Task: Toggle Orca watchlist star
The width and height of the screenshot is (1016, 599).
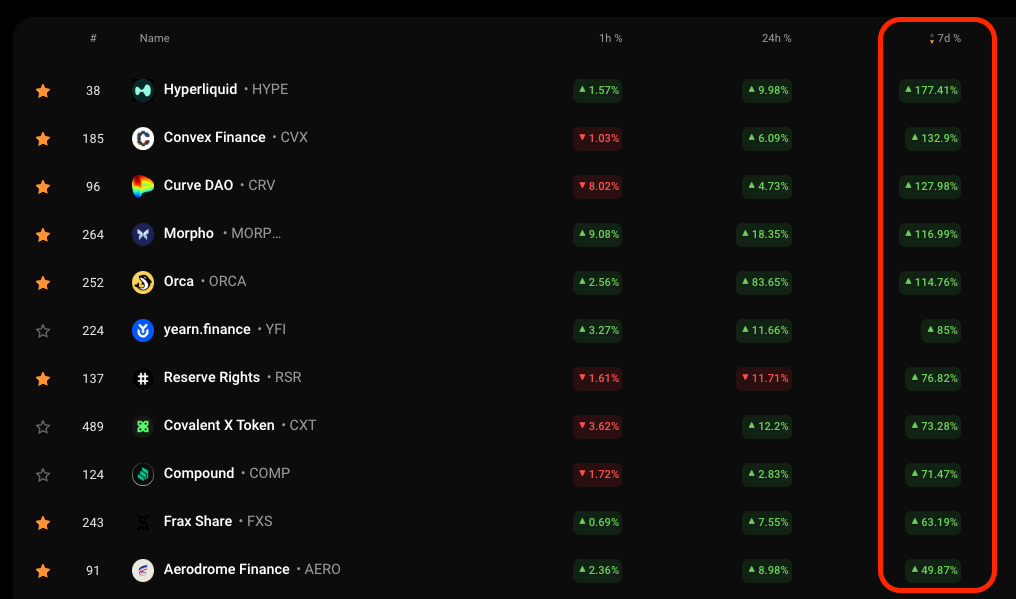Action: 43,283
